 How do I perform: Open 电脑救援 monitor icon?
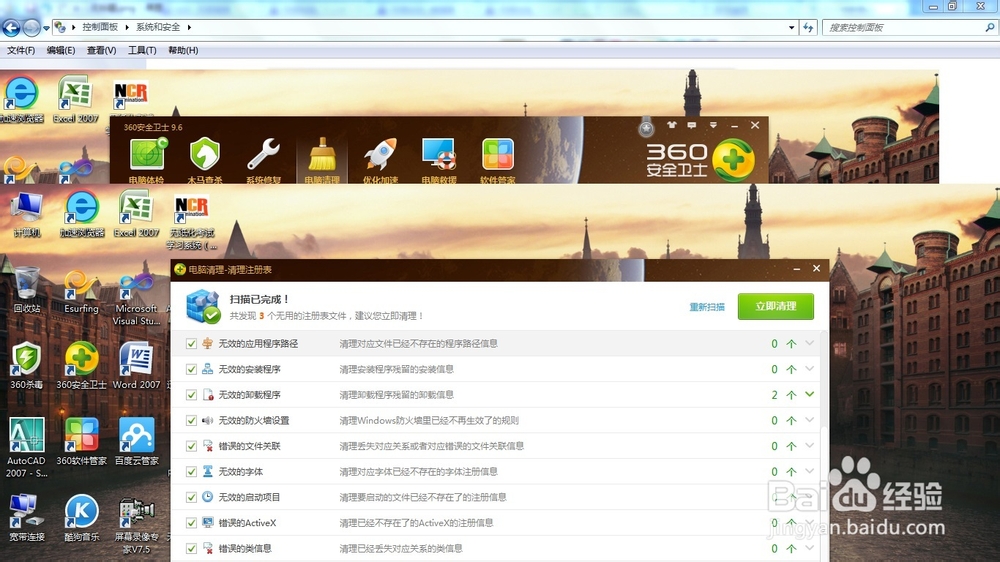[439, 159]
